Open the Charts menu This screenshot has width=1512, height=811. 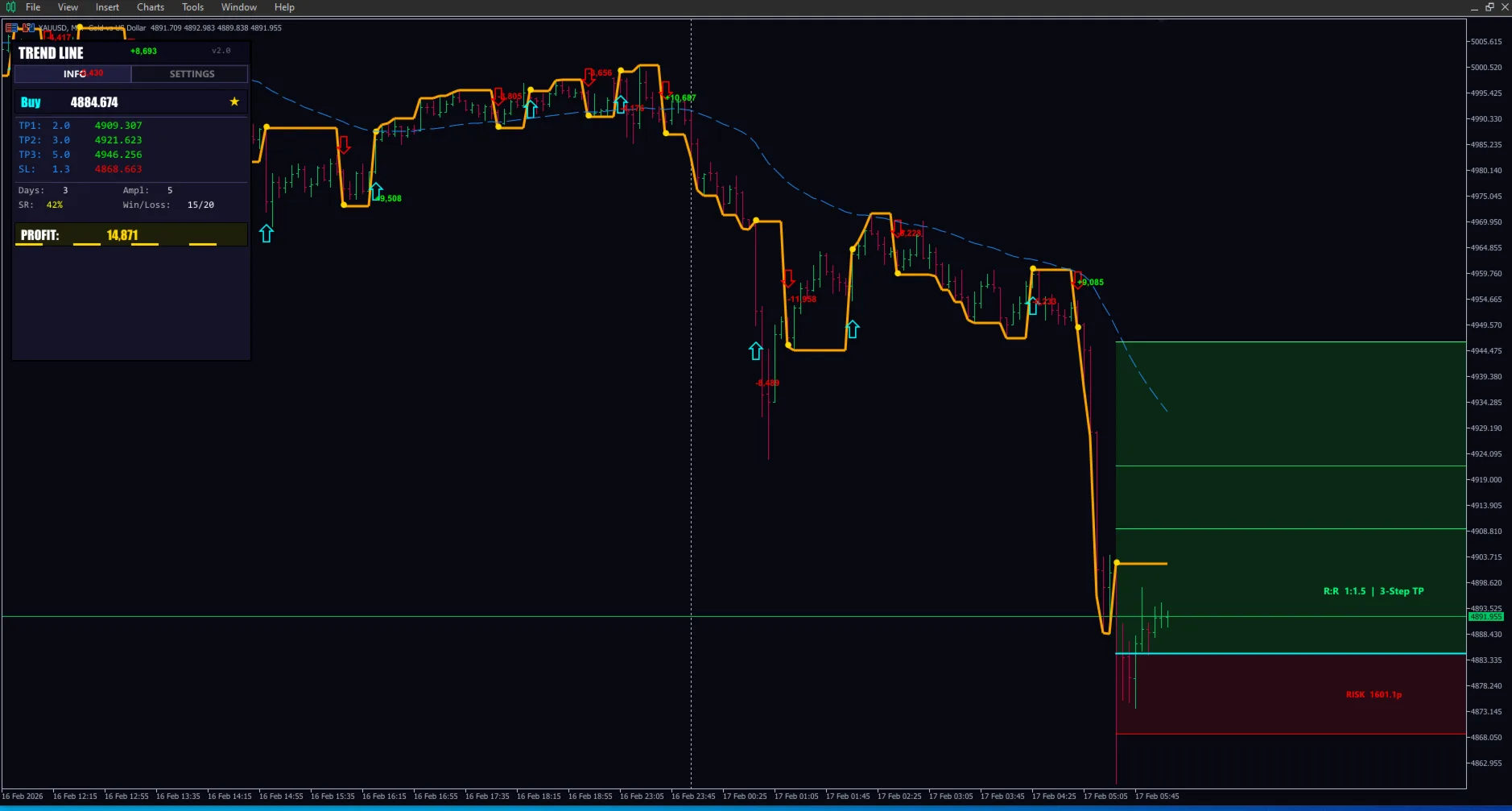coord(150,6)
